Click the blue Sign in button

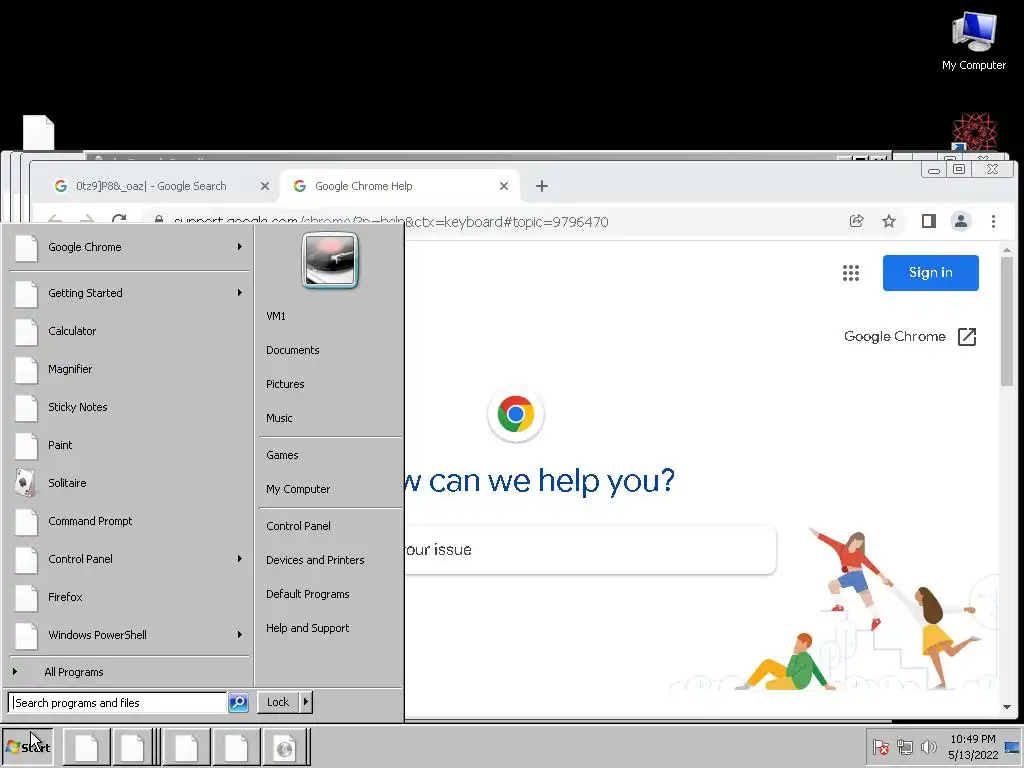tap(931, 273)
